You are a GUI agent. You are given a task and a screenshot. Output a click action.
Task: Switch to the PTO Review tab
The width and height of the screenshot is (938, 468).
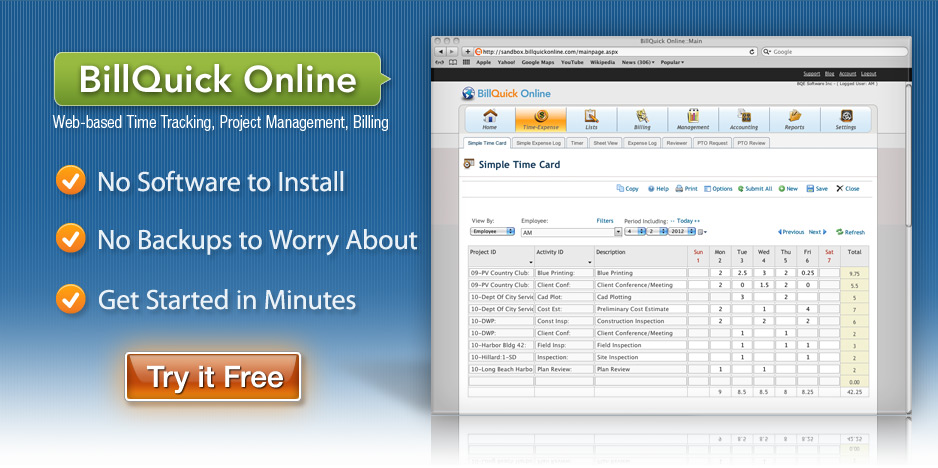click(x=751, y=143)
